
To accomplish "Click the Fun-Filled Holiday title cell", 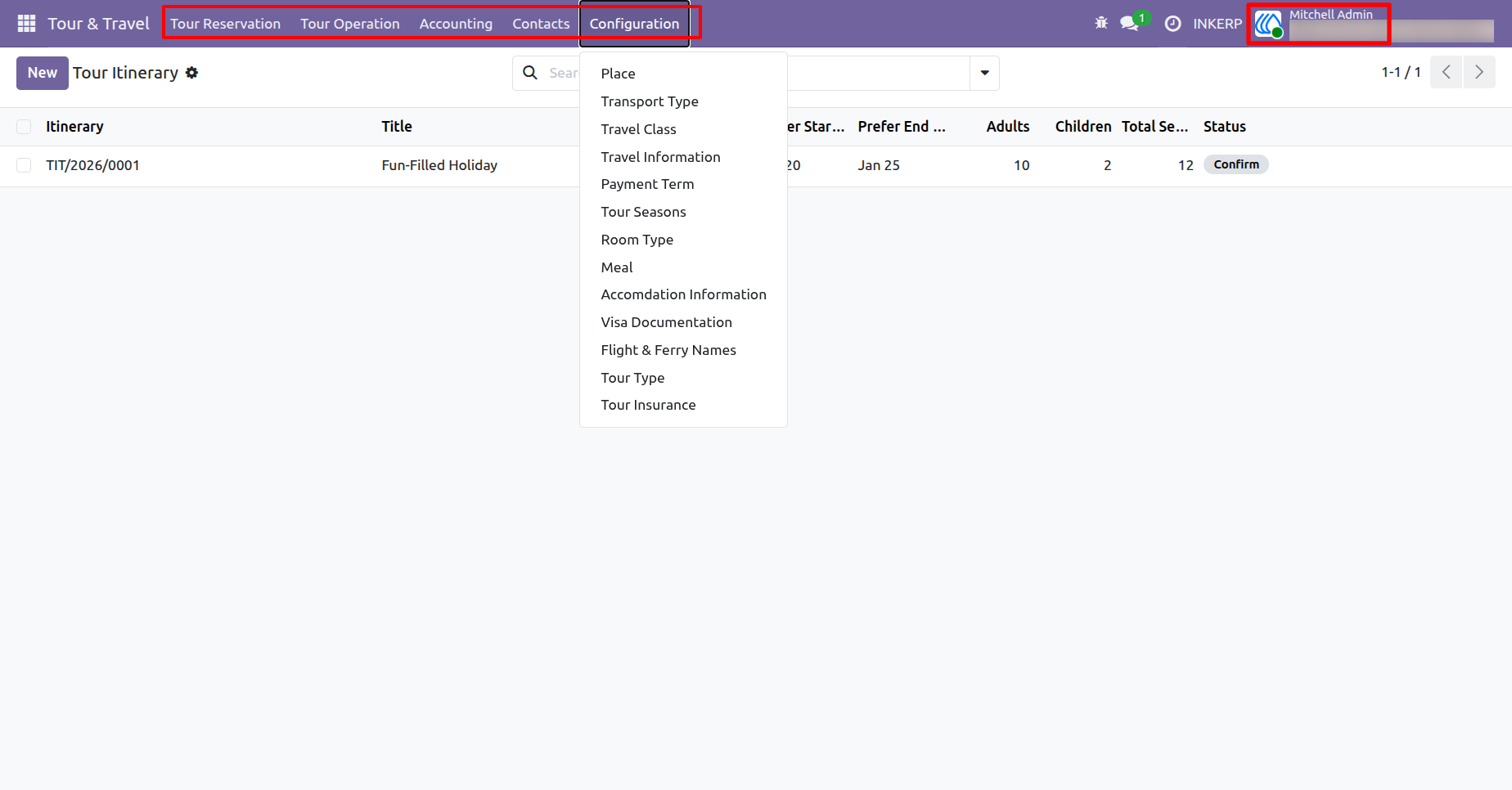I will [439, 165].
